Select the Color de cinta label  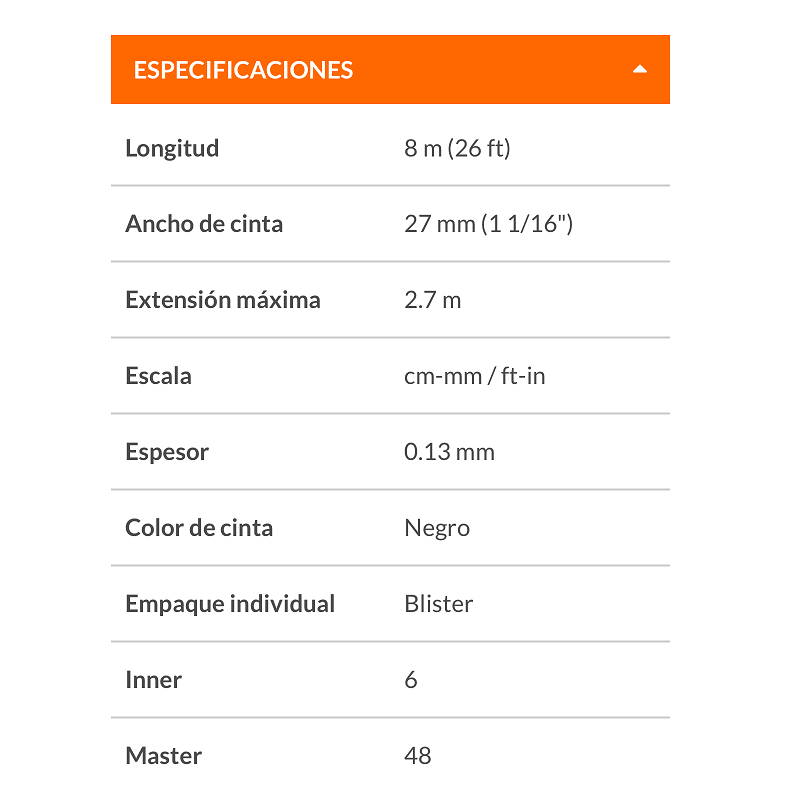pos(199,528)
